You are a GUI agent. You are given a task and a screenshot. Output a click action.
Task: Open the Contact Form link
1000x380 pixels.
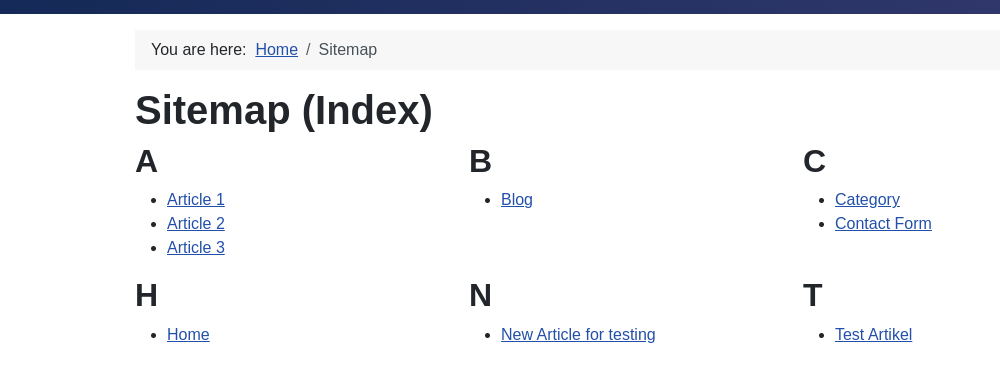tap(883, 224)
